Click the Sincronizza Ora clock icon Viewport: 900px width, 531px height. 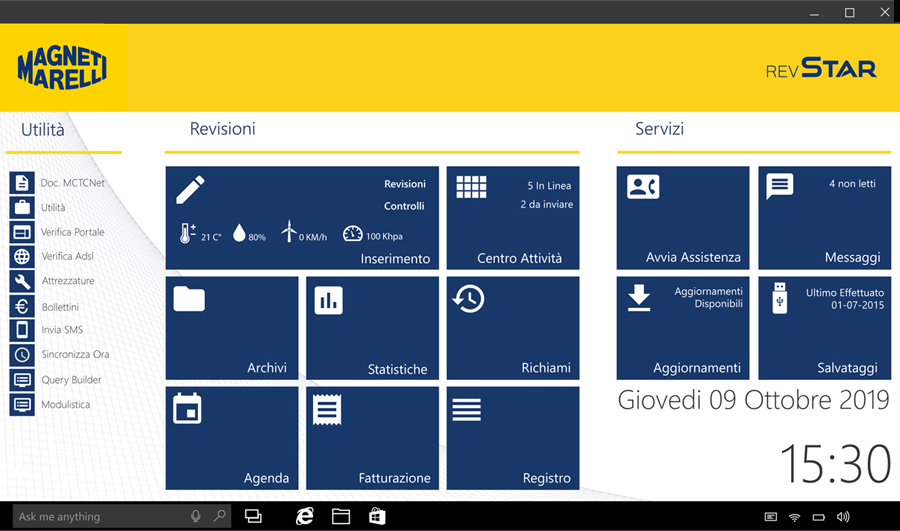(x=22, y=355)
